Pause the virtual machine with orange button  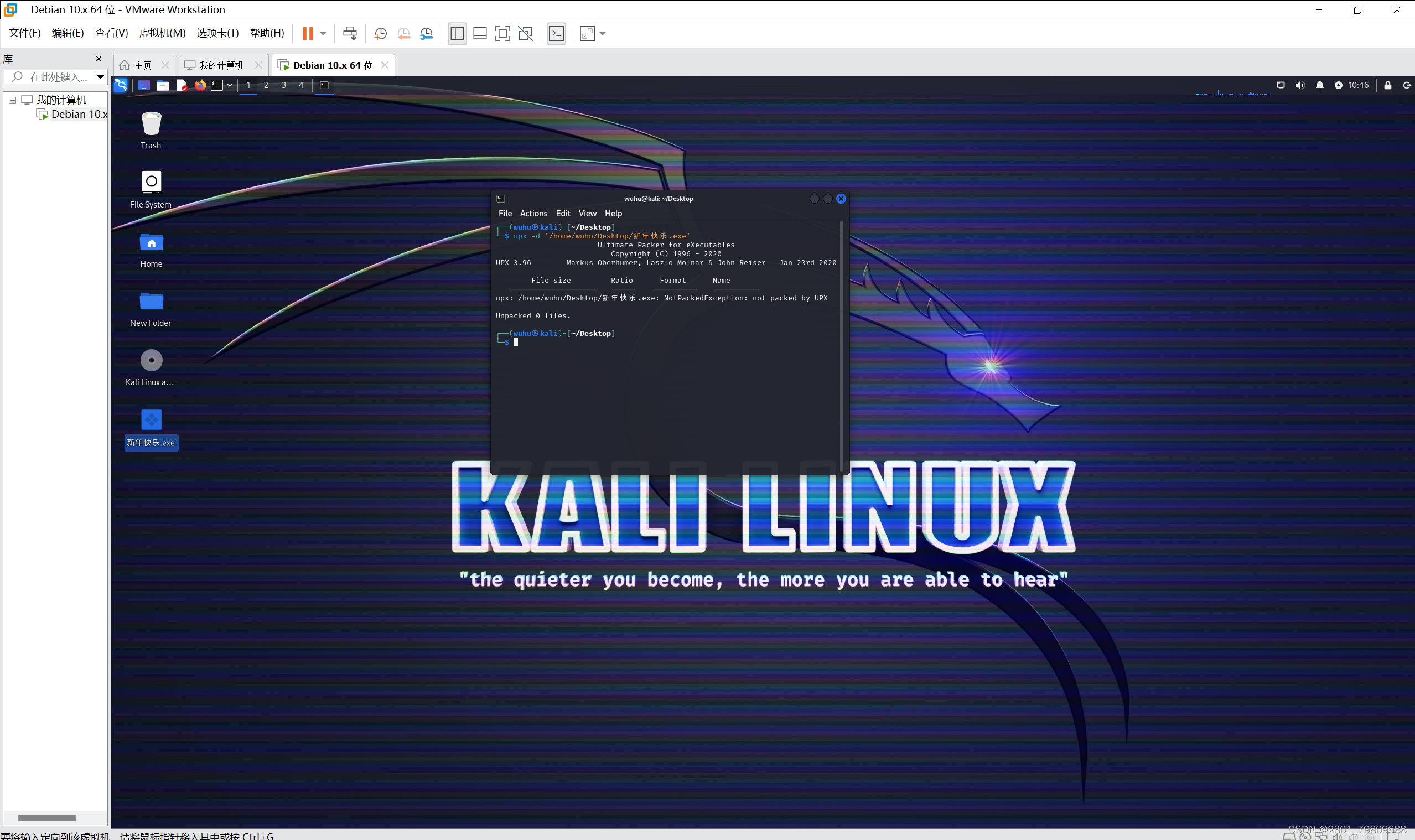click(x=307, y=33)
